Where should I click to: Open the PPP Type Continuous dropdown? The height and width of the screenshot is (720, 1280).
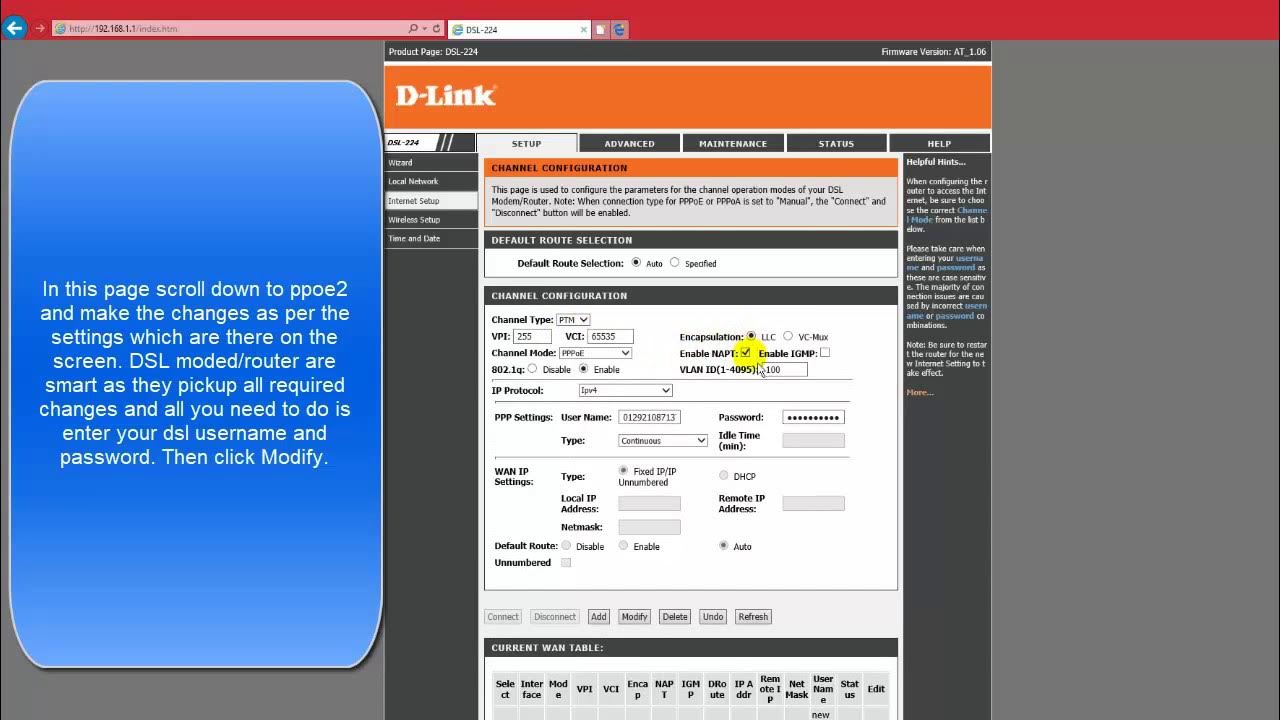[663, 440]
